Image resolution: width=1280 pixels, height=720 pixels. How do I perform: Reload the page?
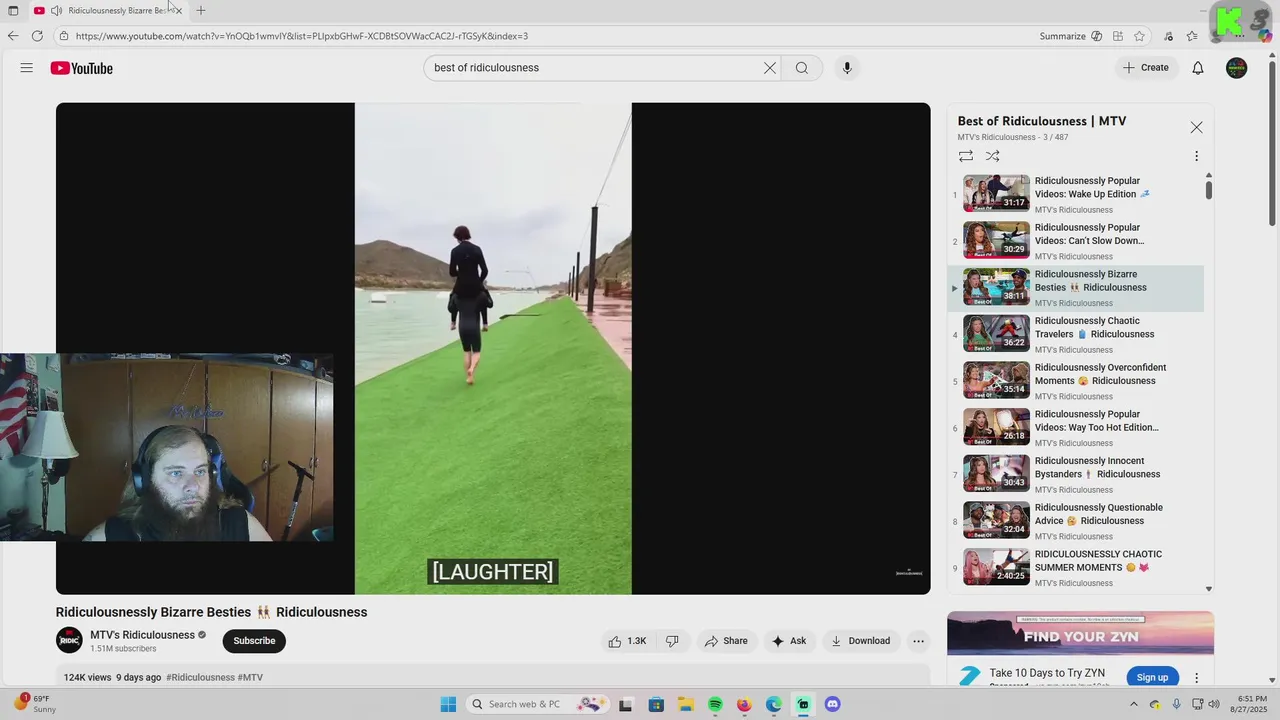click(x=37, y=36)
